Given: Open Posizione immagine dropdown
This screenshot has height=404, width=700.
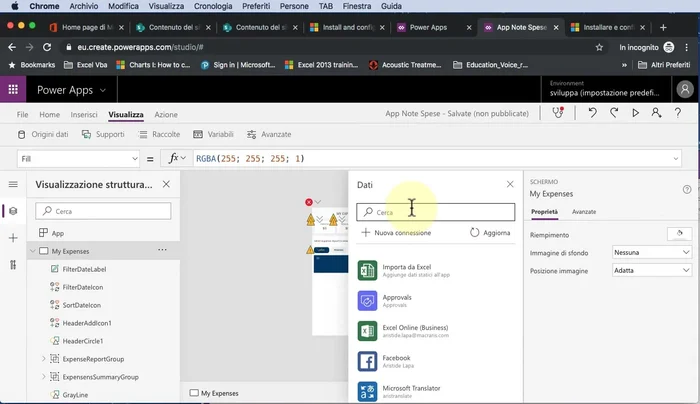Looking at the screenshot, I should (x=652, y=270).
